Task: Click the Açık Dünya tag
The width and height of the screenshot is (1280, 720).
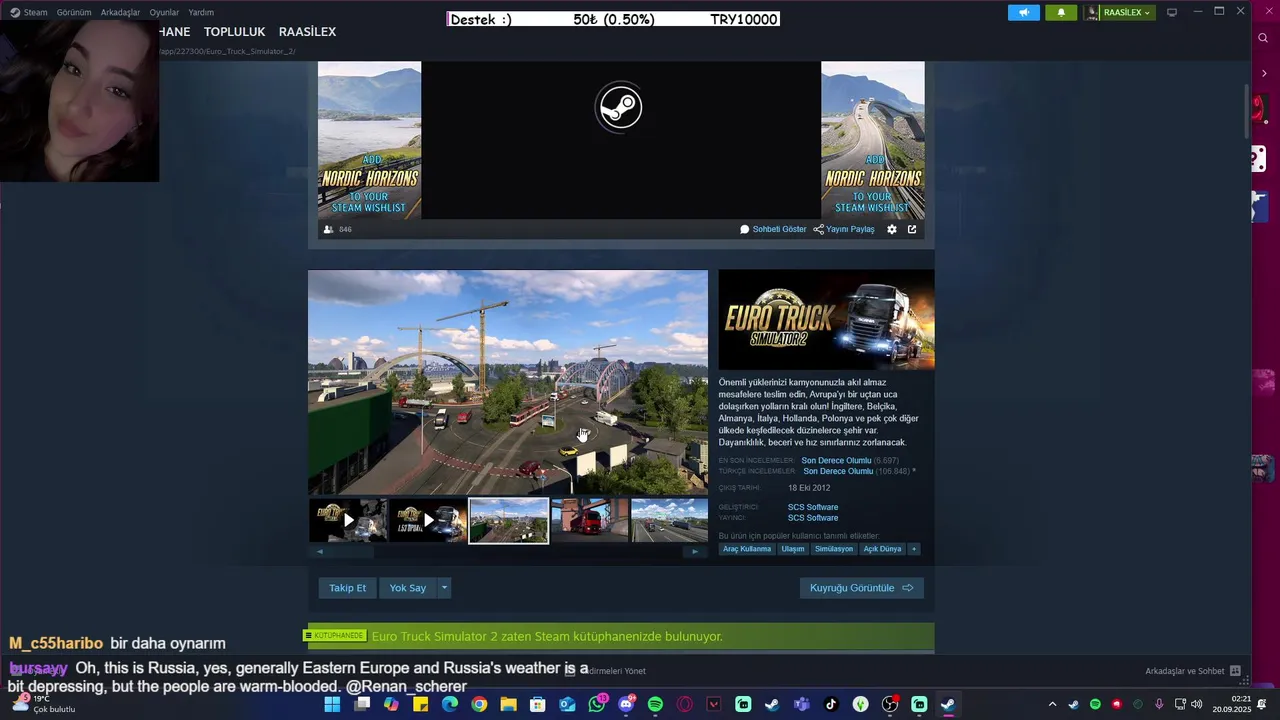Action: click(x=882, y=549)
